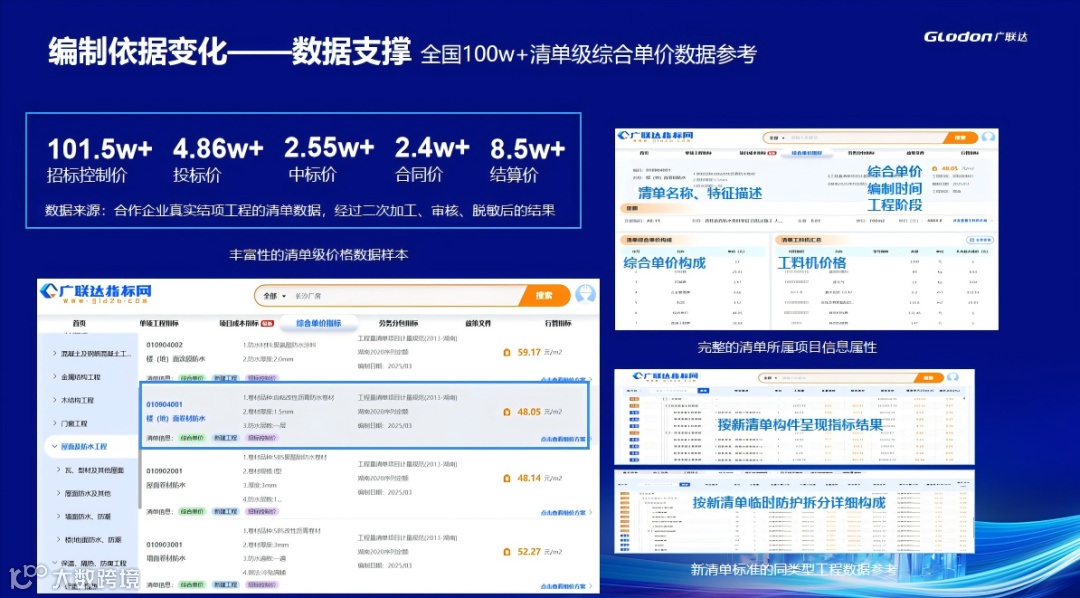Click the orange search button in the detail window
The height and width of the screenshot is (598, 1080).
(960, 138)
